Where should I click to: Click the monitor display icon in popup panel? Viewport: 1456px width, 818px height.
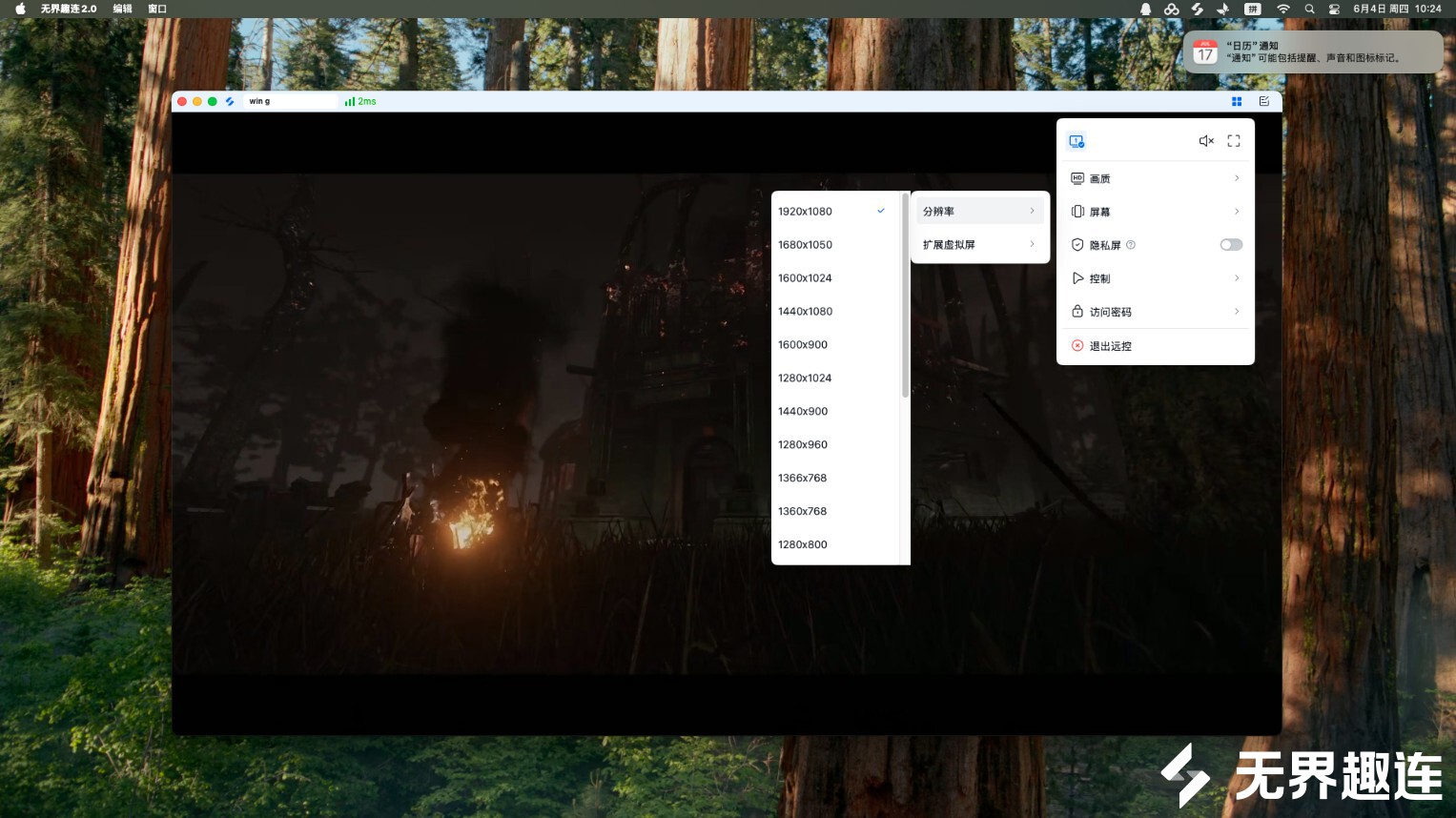click(x=1077, y=141)
